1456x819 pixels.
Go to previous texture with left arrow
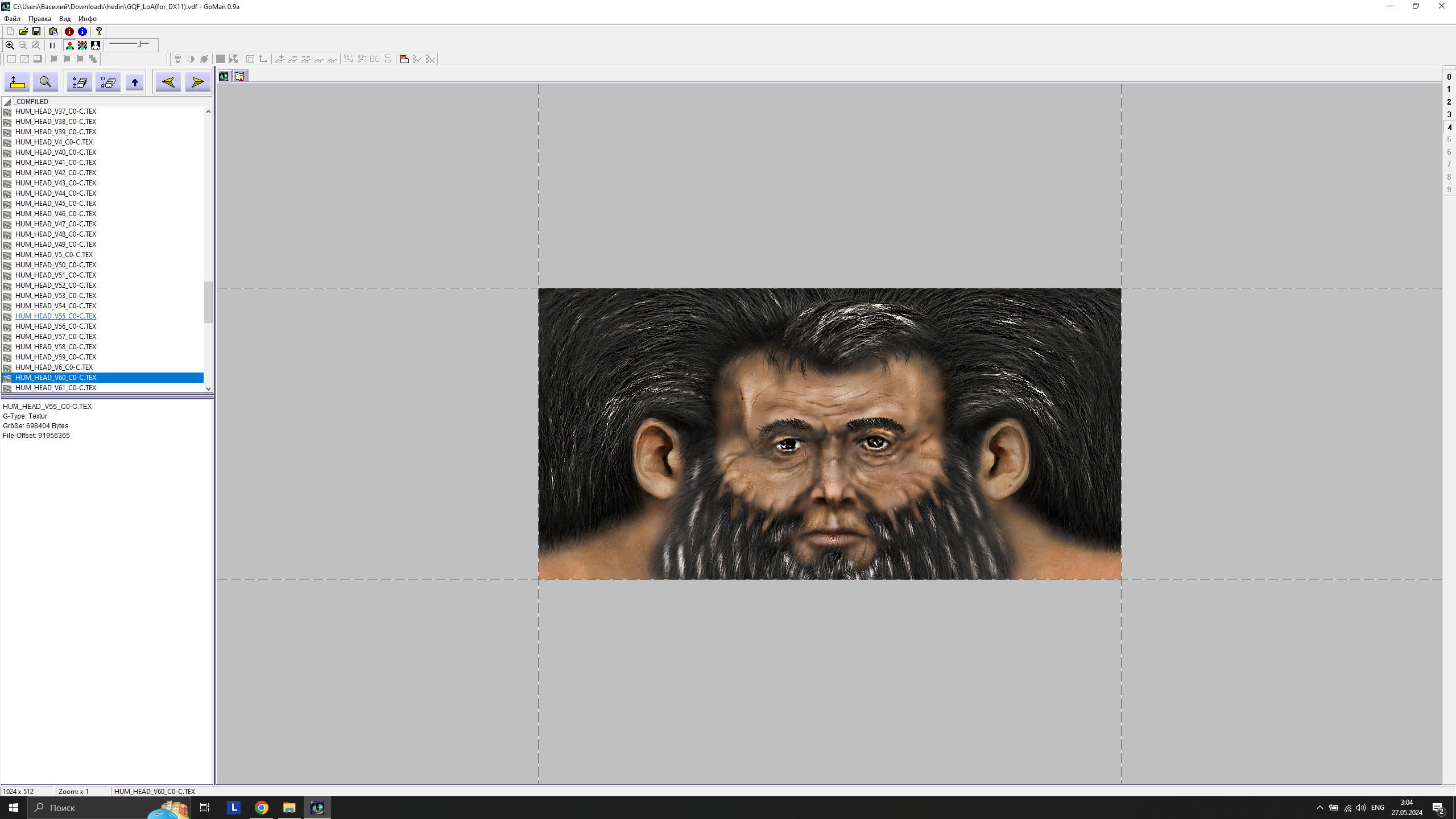point(168,82)
